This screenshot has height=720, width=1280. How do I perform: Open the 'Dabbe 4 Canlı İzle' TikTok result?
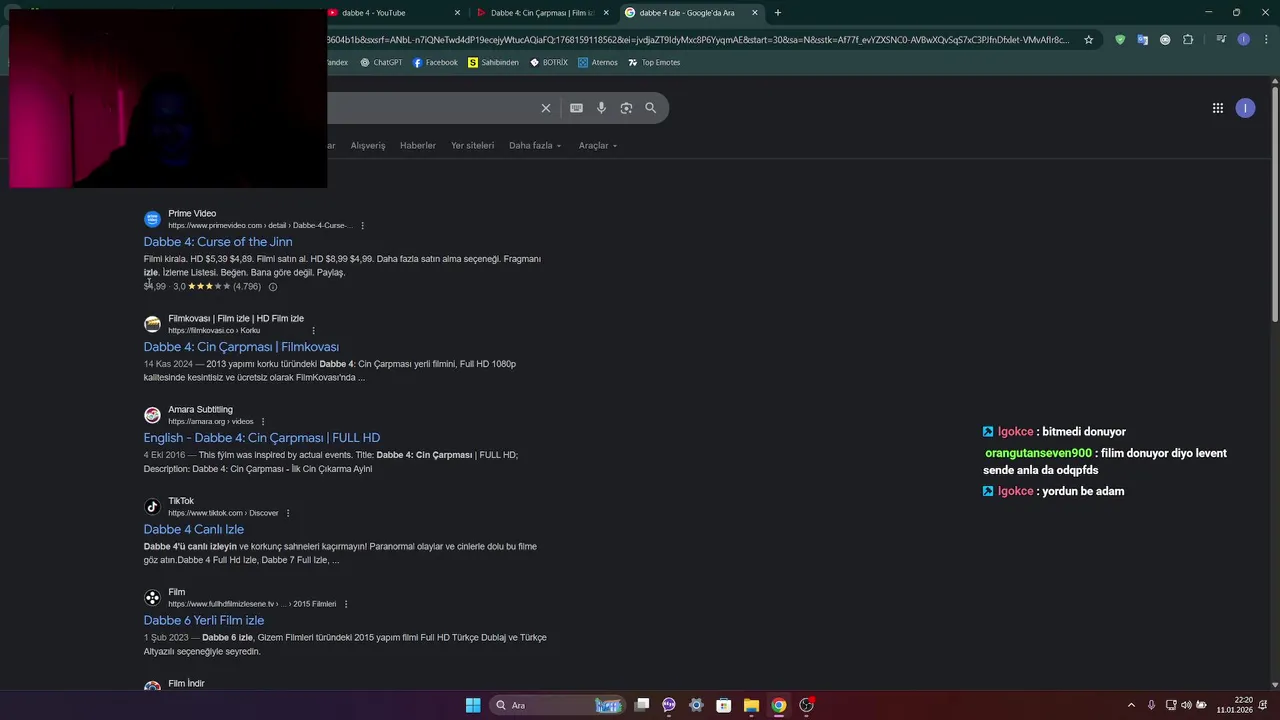[193, 530]
